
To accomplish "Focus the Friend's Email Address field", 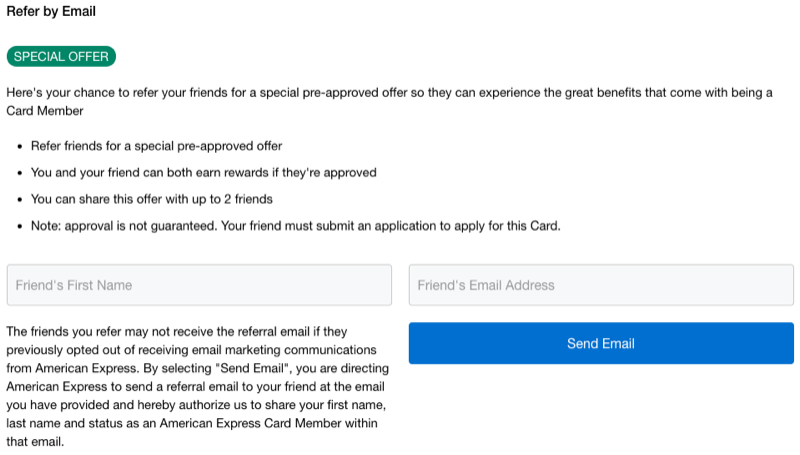I will click(x=601, y=285).
